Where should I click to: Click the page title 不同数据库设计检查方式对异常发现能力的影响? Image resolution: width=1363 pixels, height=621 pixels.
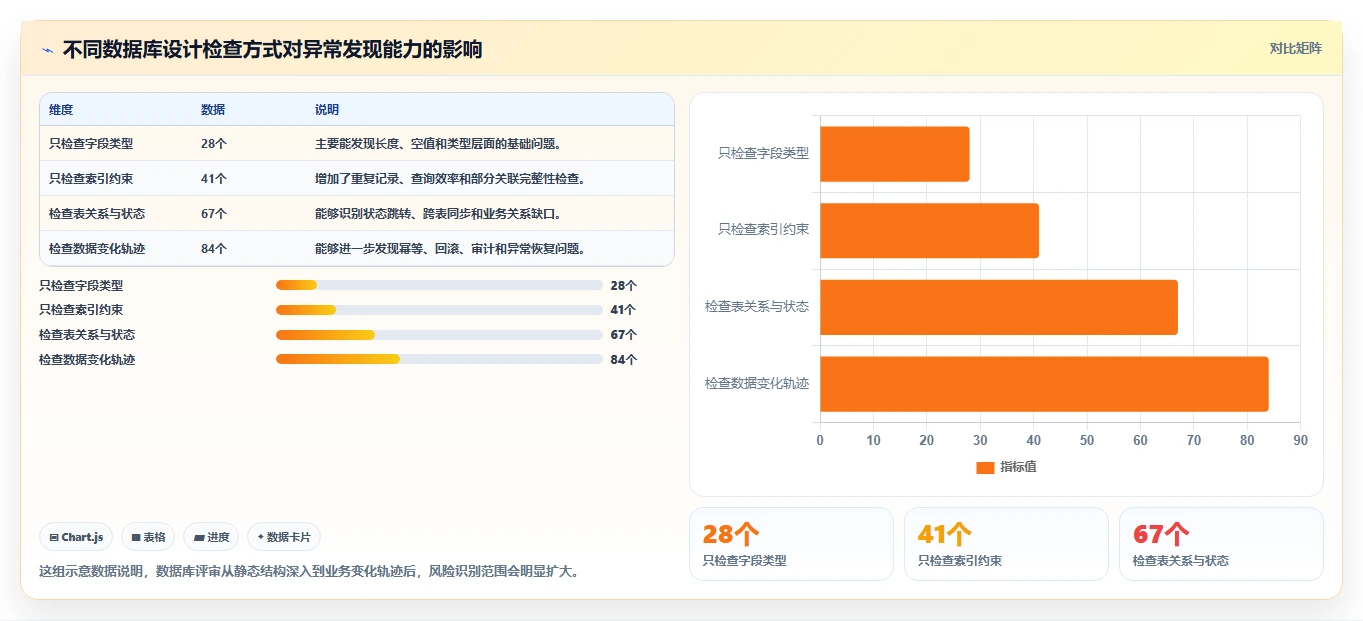272,50
